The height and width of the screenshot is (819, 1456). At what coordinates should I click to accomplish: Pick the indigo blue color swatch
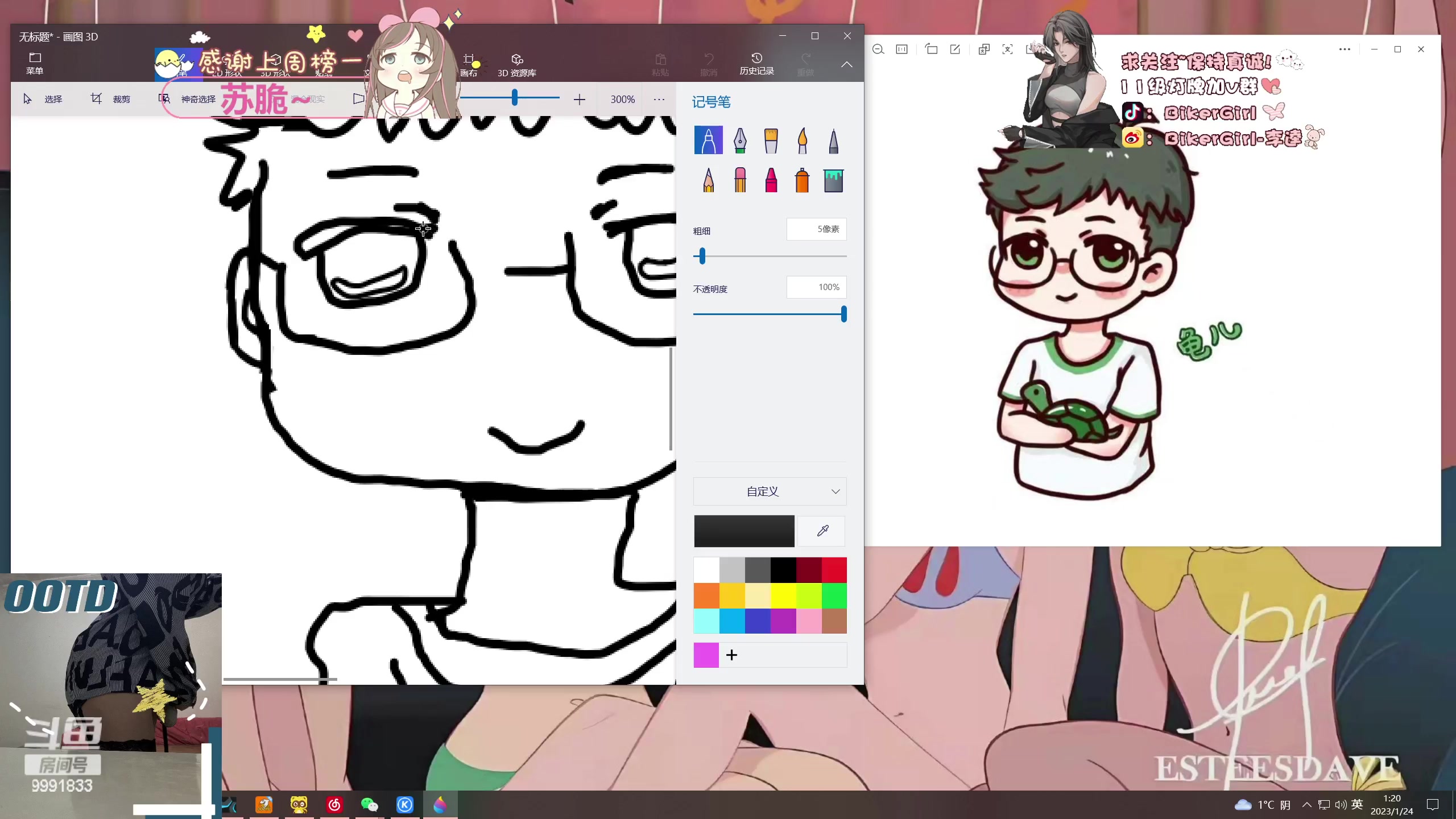pos(758,621)
